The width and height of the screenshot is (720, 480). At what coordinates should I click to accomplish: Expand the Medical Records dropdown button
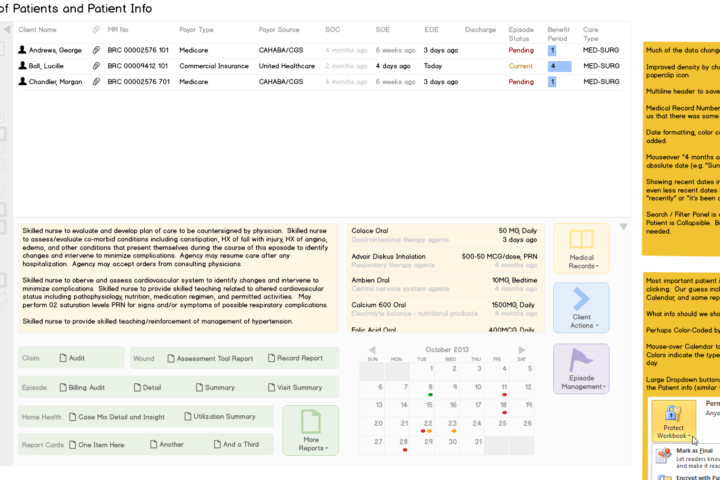(x=581, y=248)
